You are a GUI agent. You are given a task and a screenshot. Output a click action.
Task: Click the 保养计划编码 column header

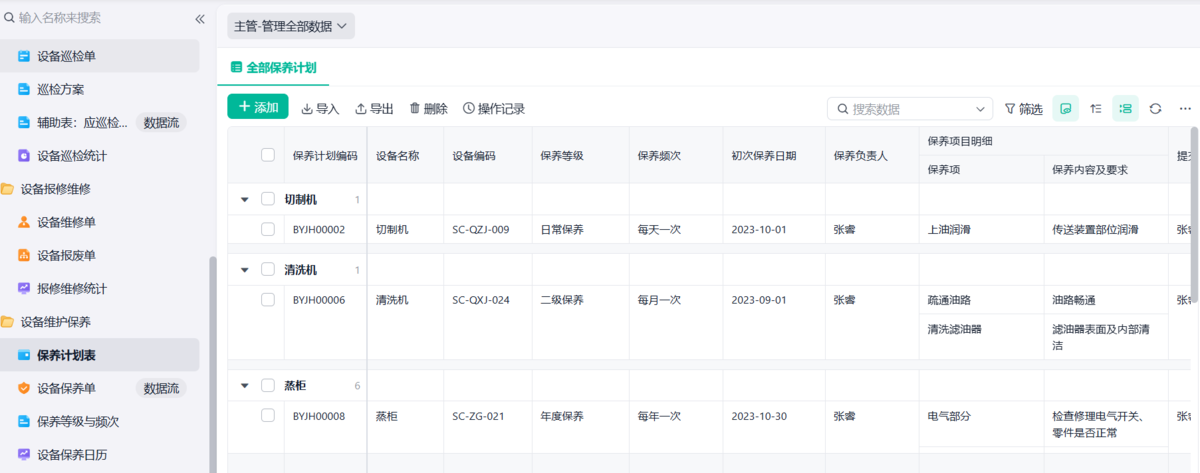tap(325, 155)
